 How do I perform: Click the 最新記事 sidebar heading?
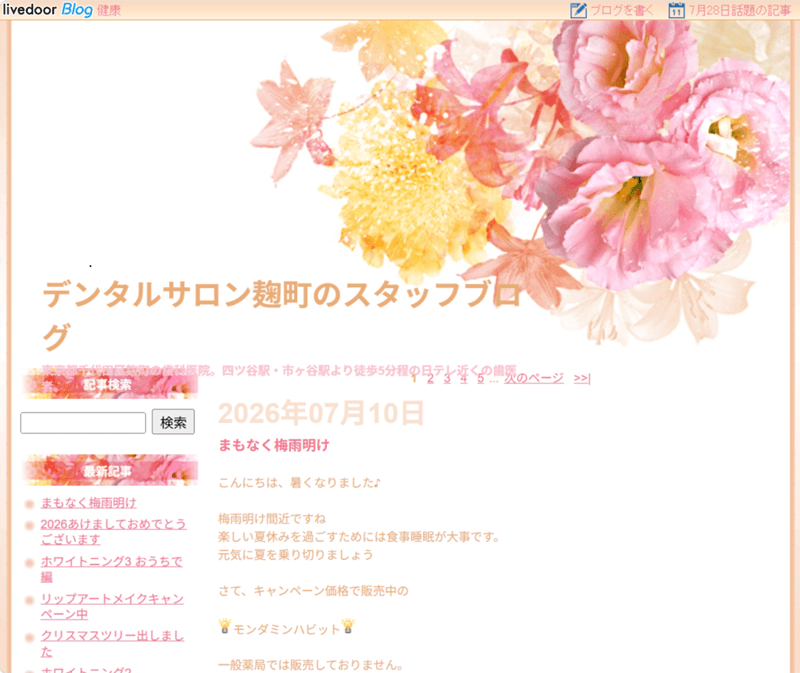108,471
